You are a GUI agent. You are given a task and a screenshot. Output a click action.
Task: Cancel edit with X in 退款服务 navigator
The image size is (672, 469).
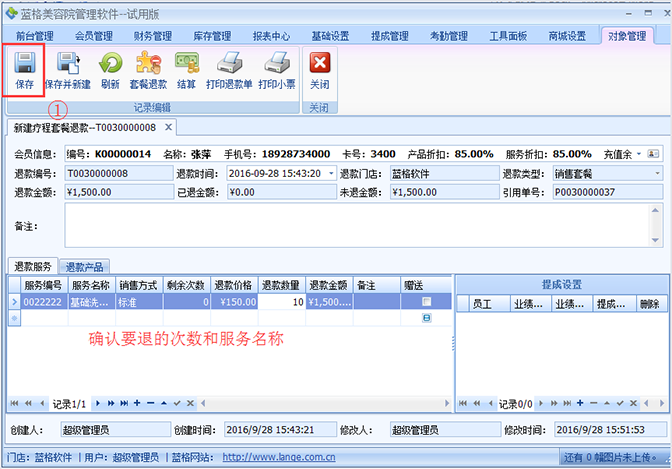(x=190, y=403)
